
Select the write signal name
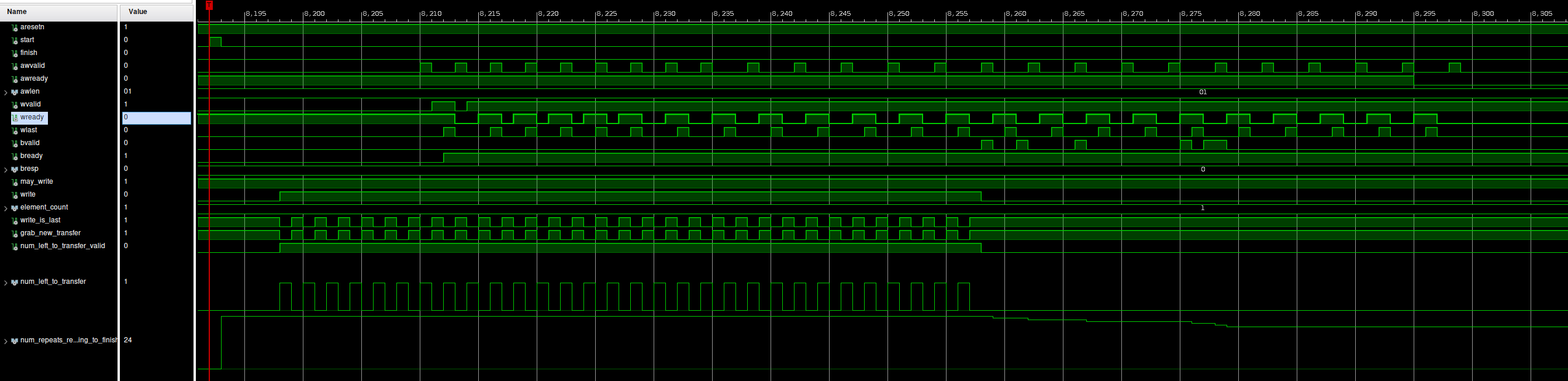tap(28, 194)
